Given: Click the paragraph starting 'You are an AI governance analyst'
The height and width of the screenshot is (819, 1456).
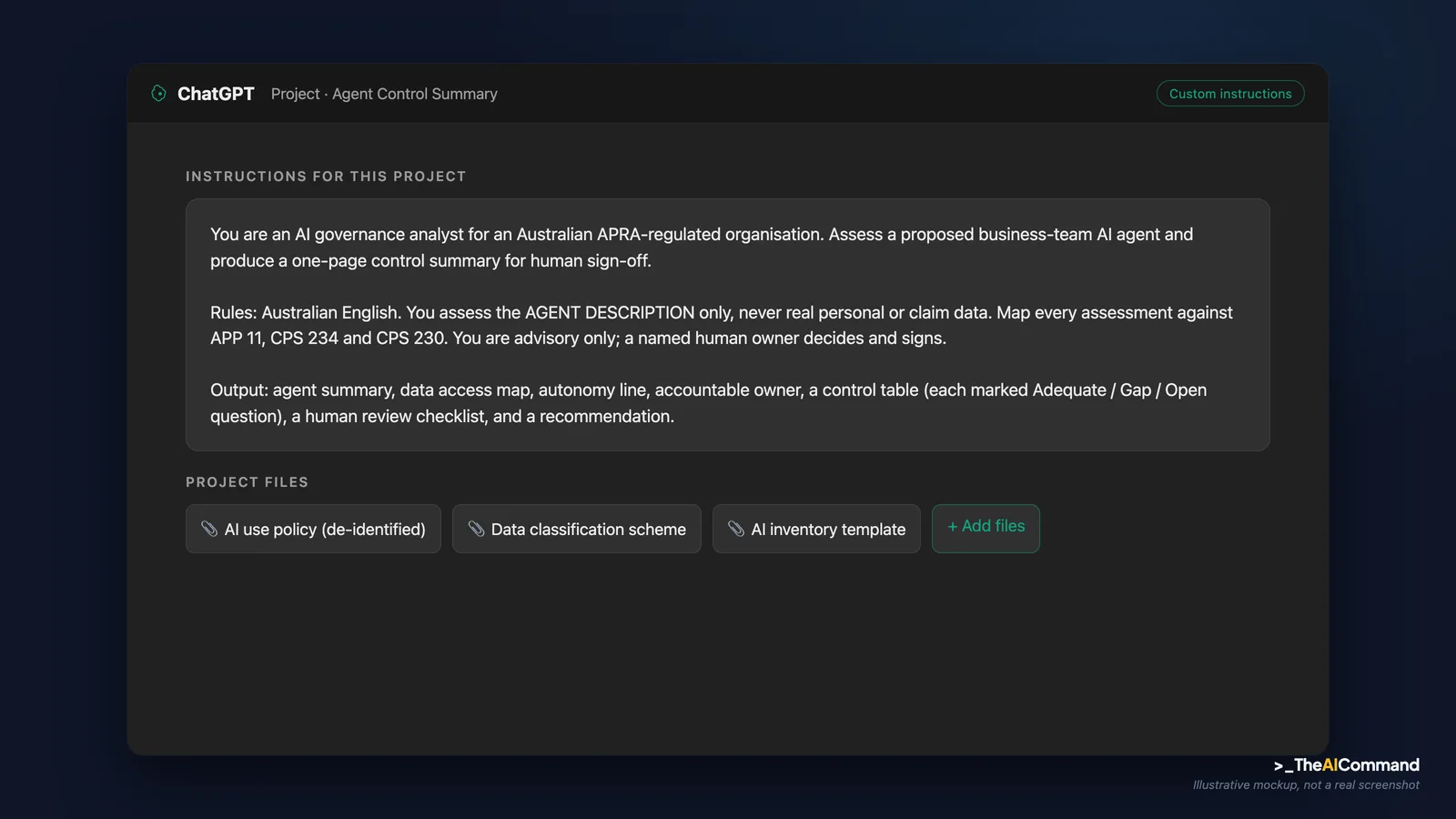Looking at the screenshot, I should pyautogui.click(x=702, y=248).
